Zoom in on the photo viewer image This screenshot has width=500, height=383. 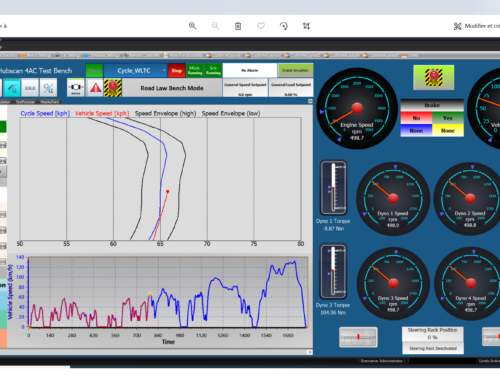pyautogui.click(x=193, y=26)
